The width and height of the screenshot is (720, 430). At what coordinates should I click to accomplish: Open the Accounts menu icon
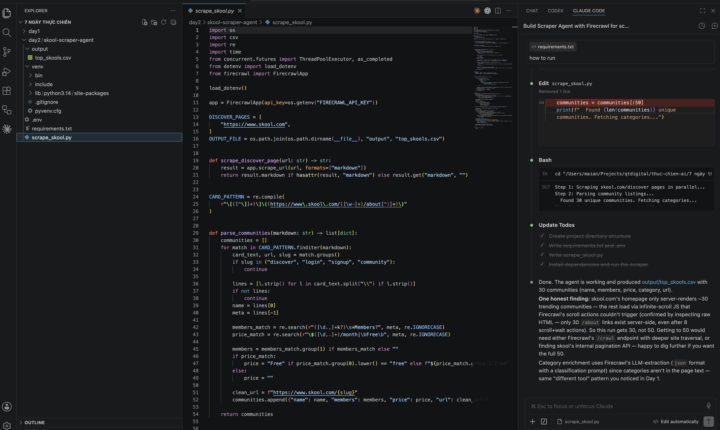7,407
